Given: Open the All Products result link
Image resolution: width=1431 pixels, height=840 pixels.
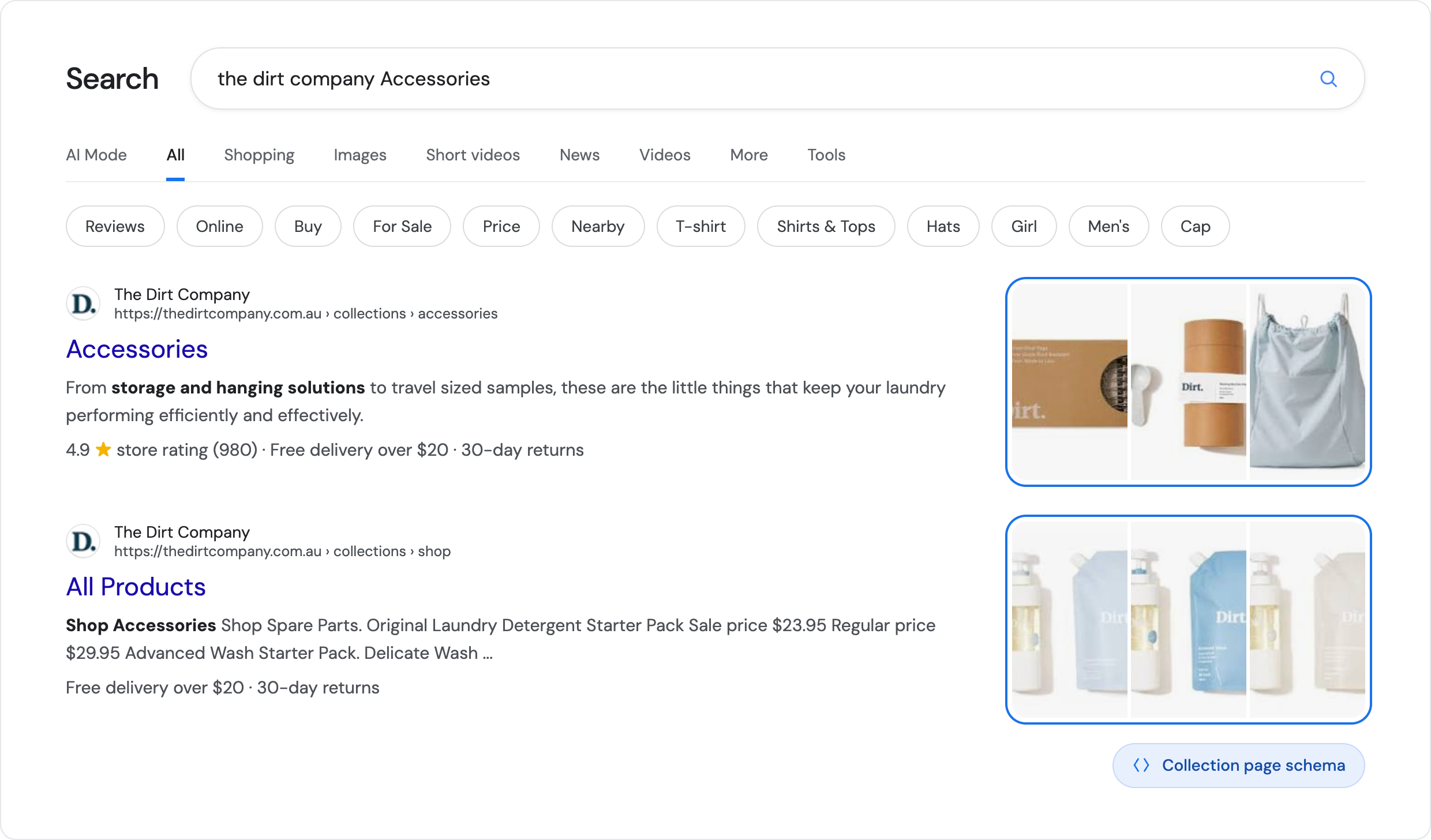Looking at the screenshot, I should tap(136, 587).
